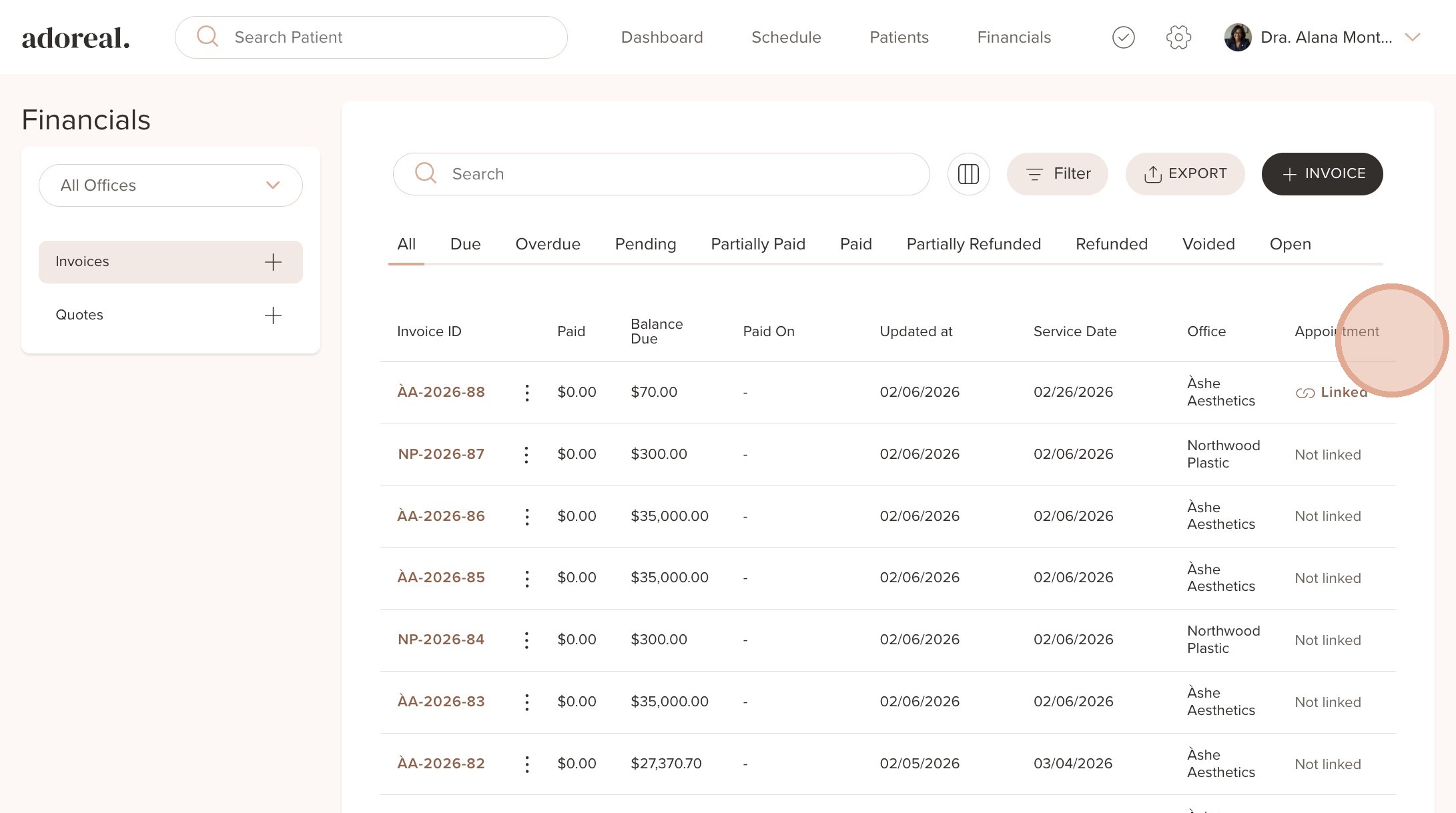1456x813 pixels.
Task: Click the Search Patient input field
Action: tap(371, 37)
